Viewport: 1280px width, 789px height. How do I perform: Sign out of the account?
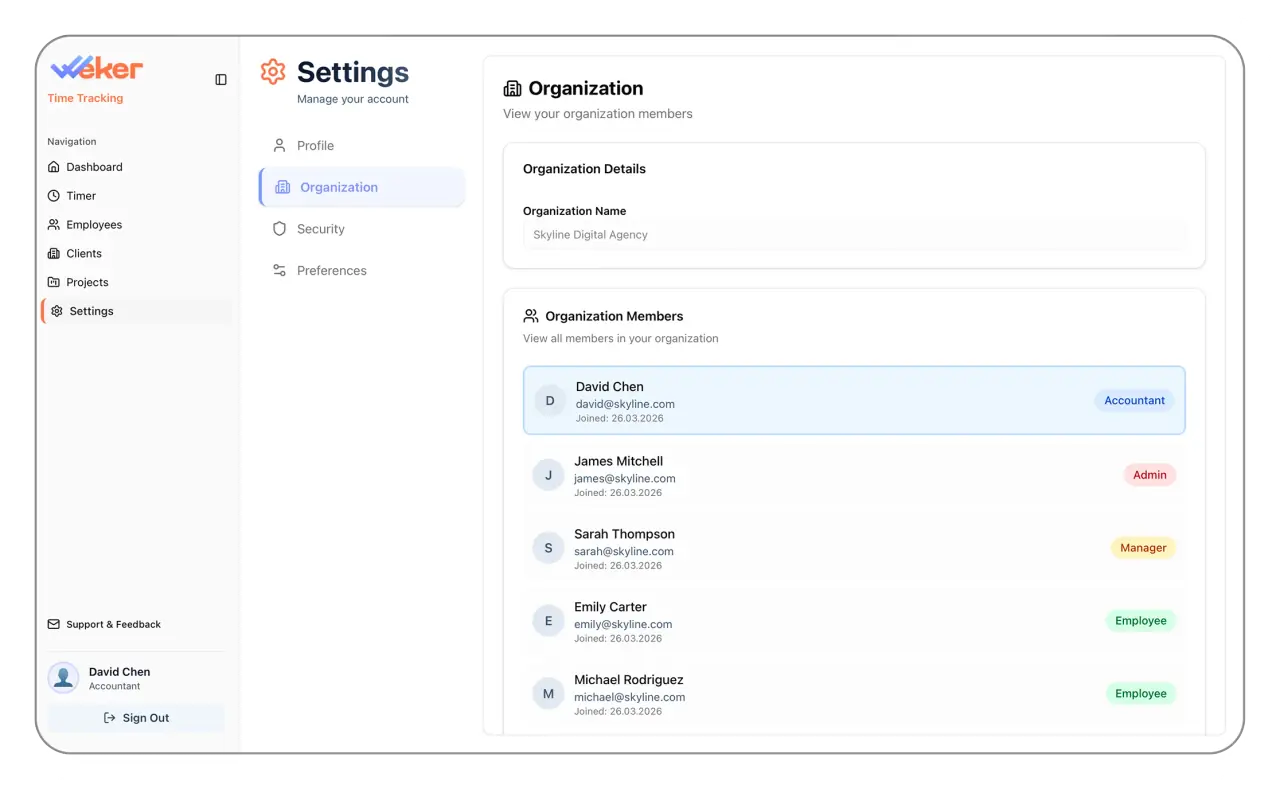coord(136,717)
